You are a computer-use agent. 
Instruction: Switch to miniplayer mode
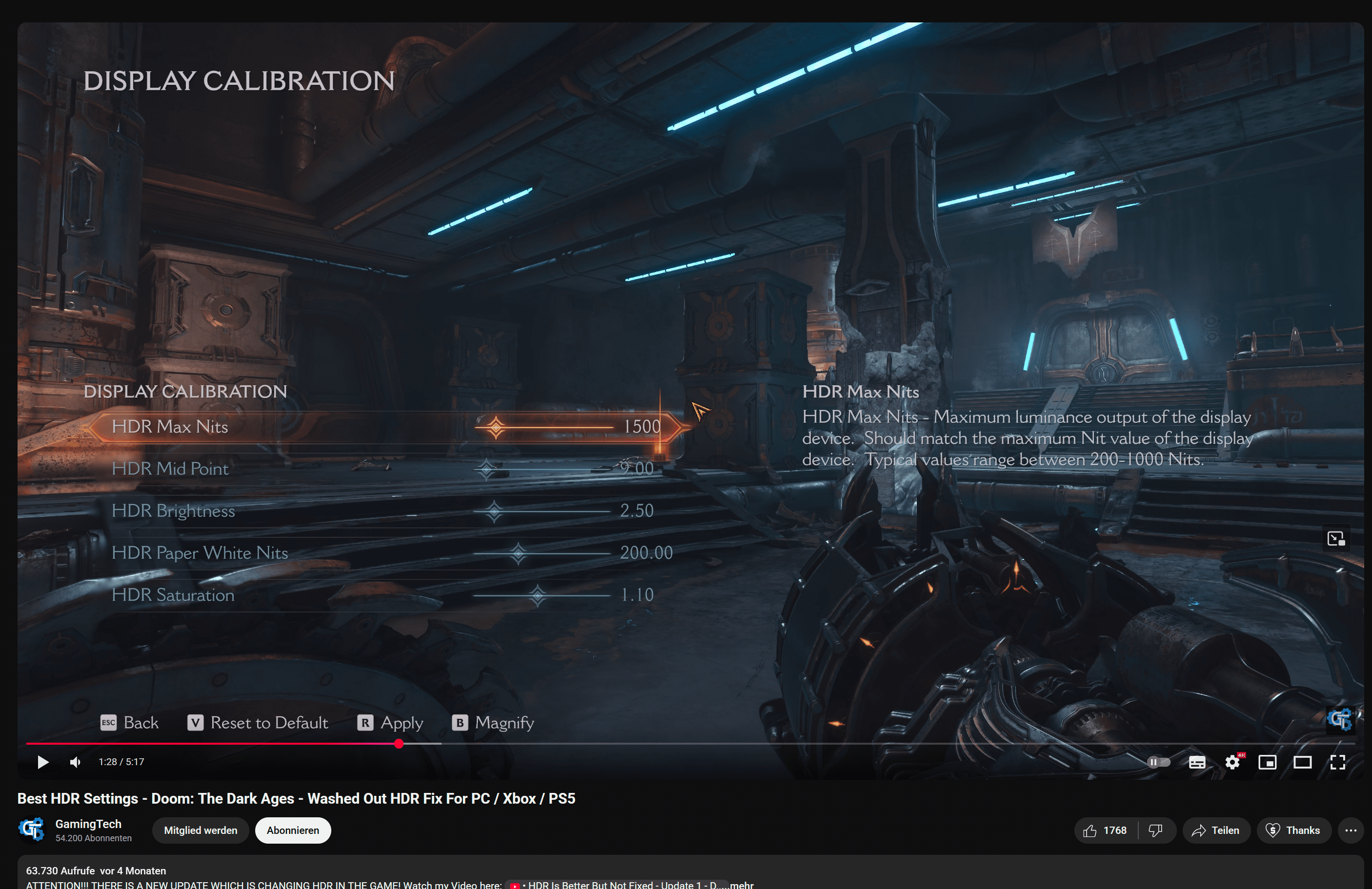point(1267,762)
